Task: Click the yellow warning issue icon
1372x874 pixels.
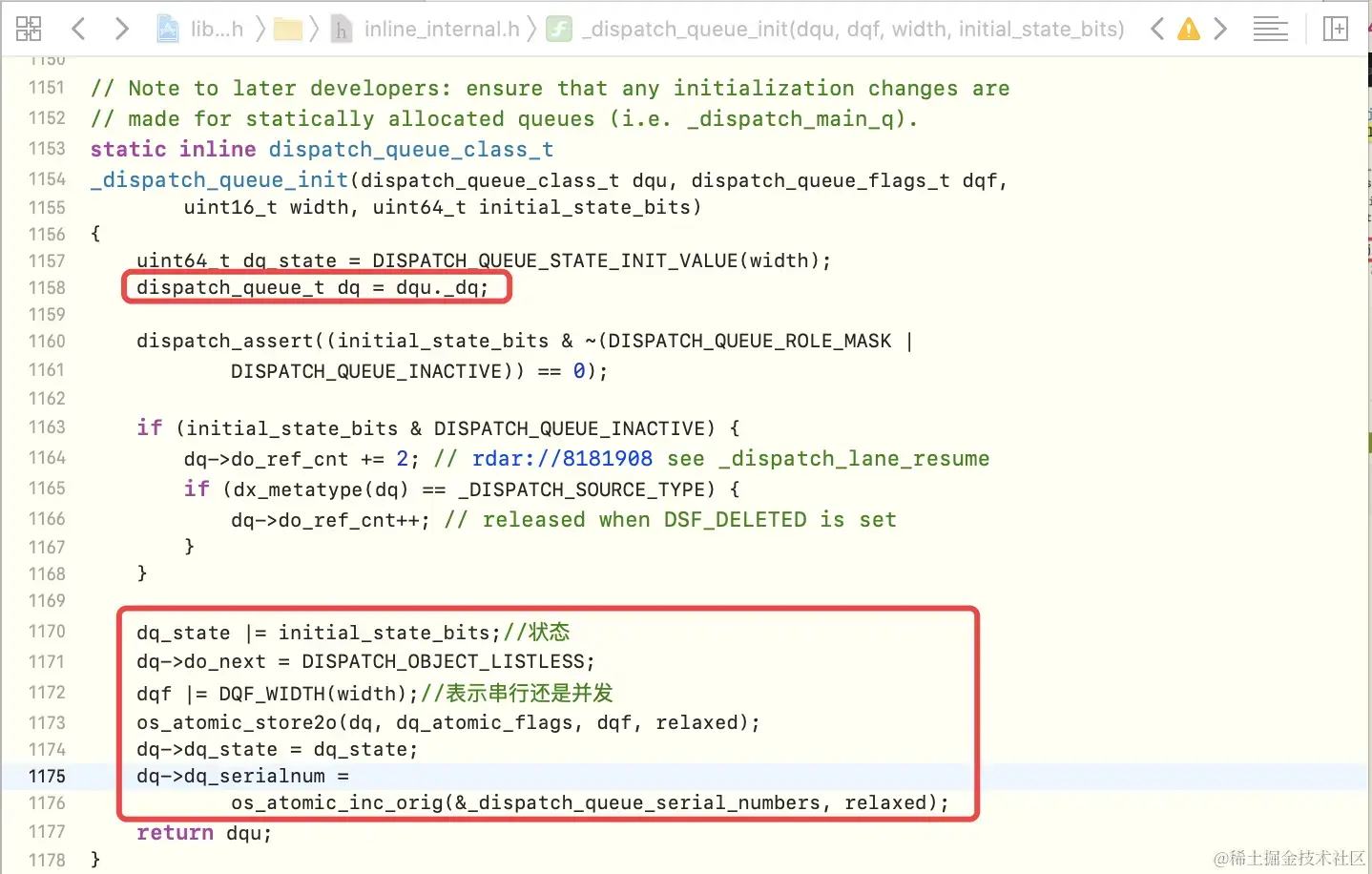Action: coord(1189,30)
